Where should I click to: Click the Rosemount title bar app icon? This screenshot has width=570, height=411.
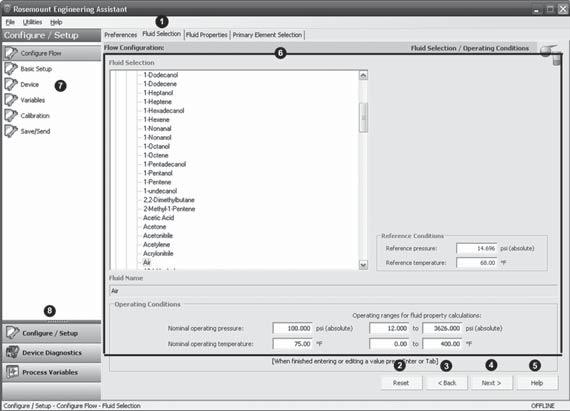click(7, 8)
